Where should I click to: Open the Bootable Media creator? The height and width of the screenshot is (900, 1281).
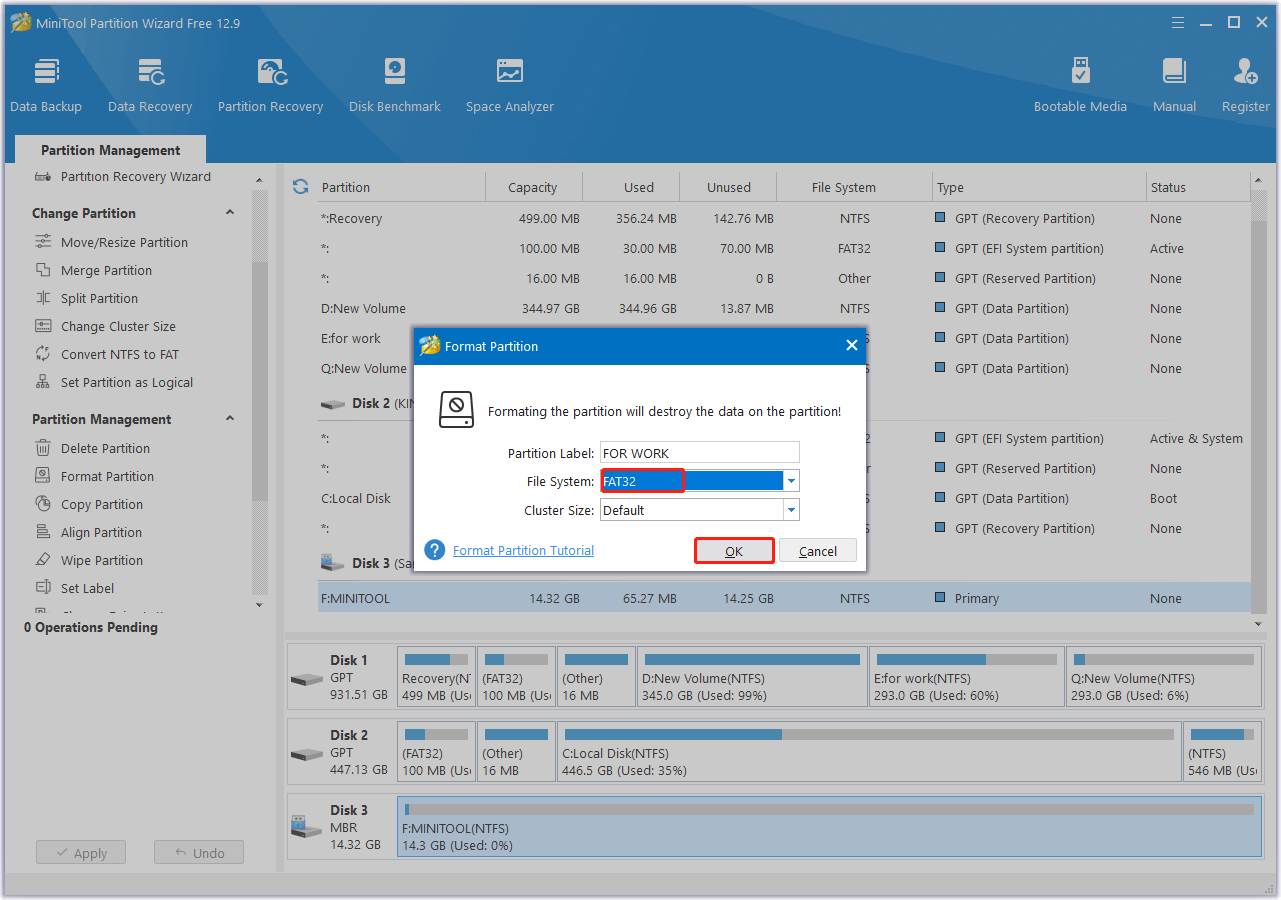coord(1080,83)
